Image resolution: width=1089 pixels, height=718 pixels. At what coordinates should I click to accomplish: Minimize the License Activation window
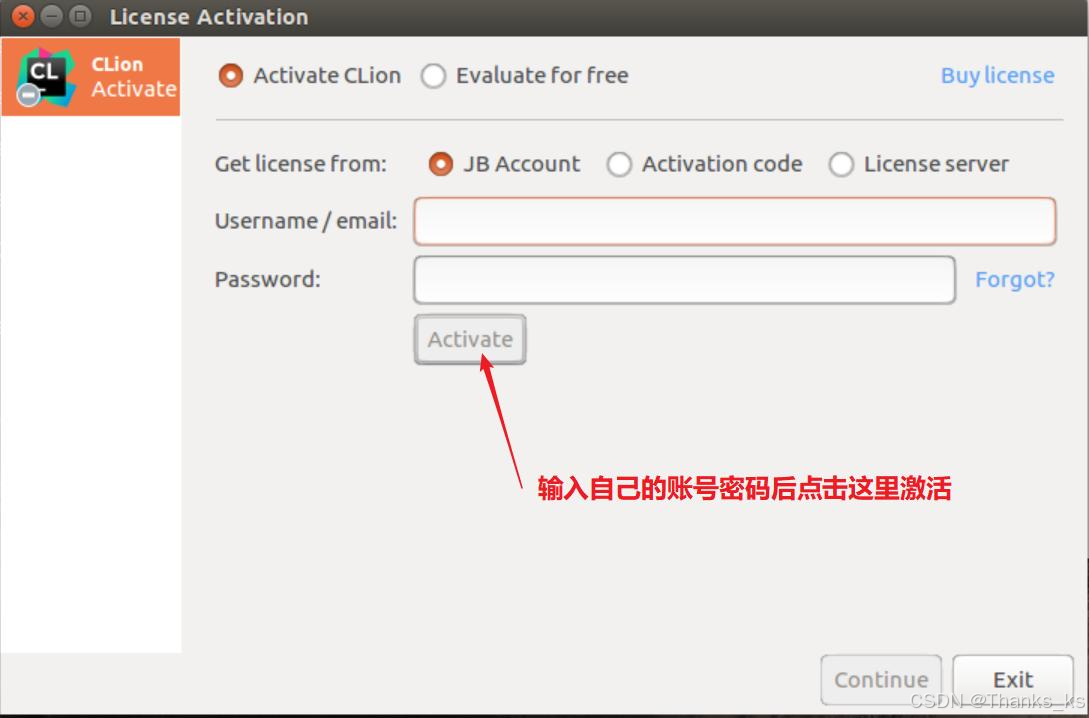click(51, 16)
